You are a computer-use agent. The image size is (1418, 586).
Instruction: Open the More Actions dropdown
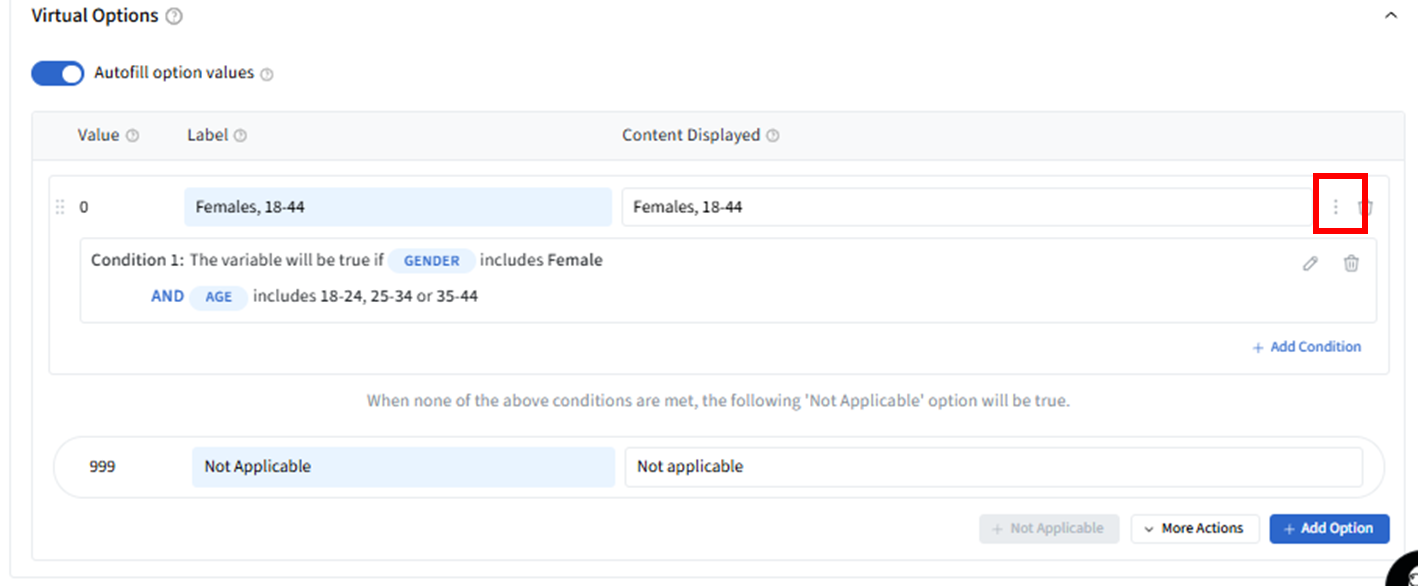click(1193, 528)
